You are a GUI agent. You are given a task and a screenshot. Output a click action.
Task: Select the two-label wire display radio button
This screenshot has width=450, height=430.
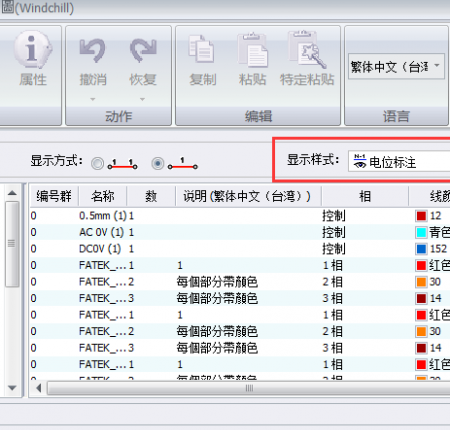(x=97, y=164)
